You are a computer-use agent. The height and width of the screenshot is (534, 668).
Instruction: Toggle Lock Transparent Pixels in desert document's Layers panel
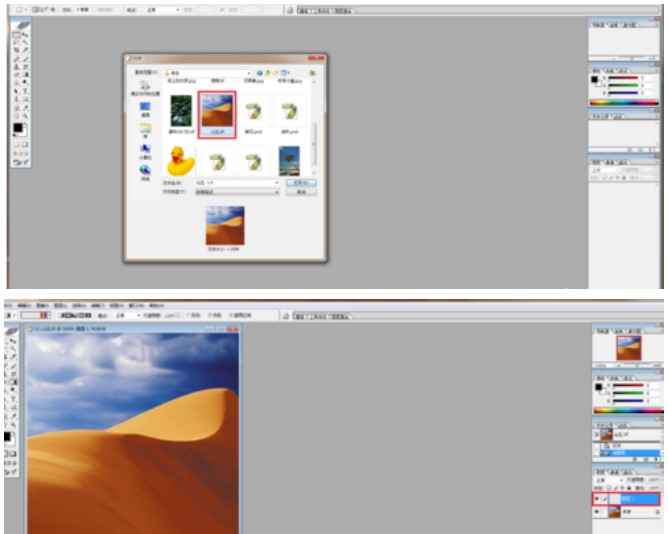pos(610,488)
